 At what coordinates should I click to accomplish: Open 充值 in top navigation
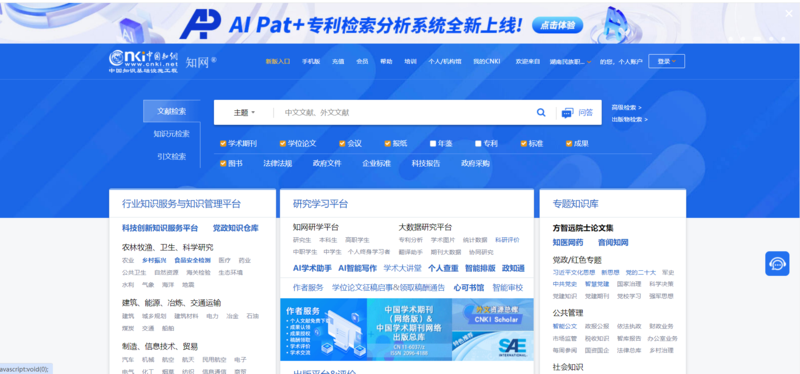(x=338, y=61)
